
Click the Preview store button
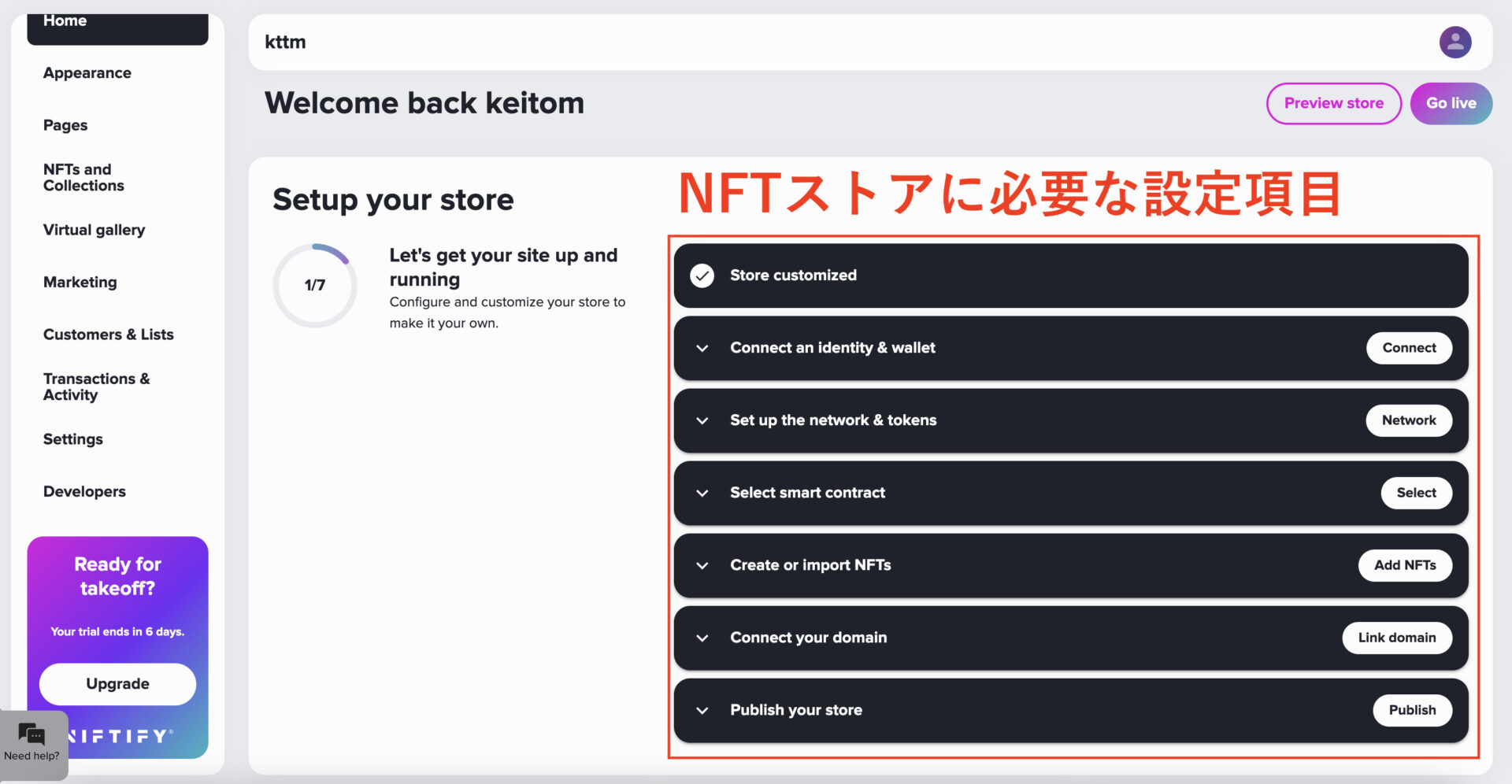point(1333,103)
